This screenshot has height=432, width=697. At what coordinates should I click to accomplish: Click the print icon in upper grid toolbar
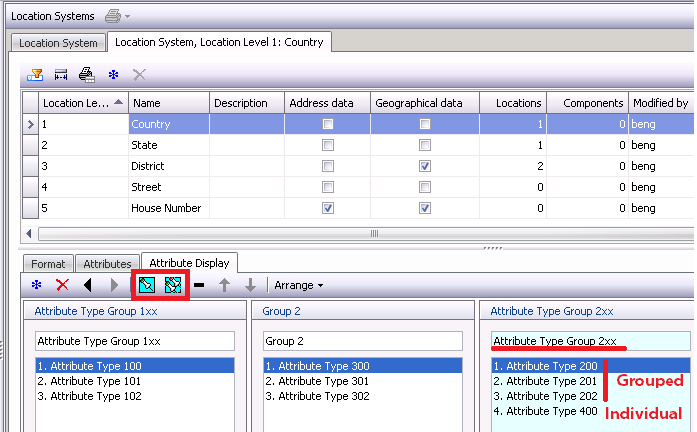coord(87,75)
